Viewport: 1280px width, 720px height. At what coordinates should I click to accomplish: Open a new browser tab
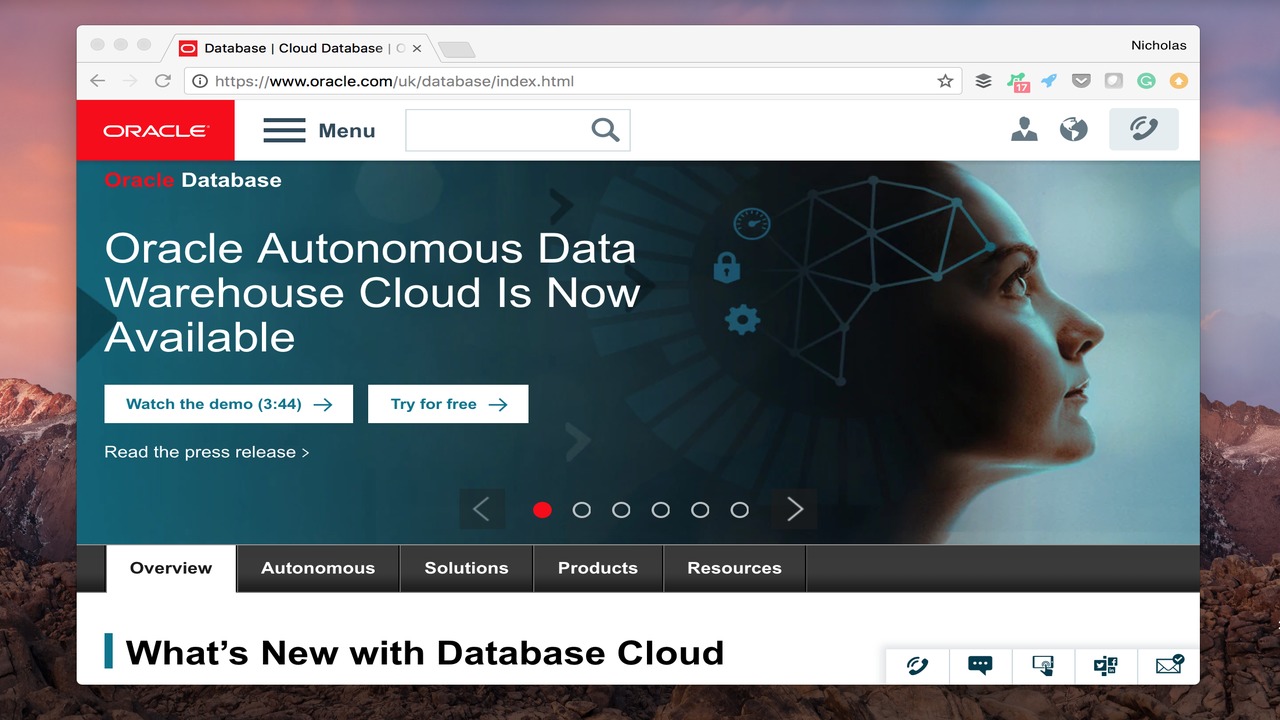[456, 49]
